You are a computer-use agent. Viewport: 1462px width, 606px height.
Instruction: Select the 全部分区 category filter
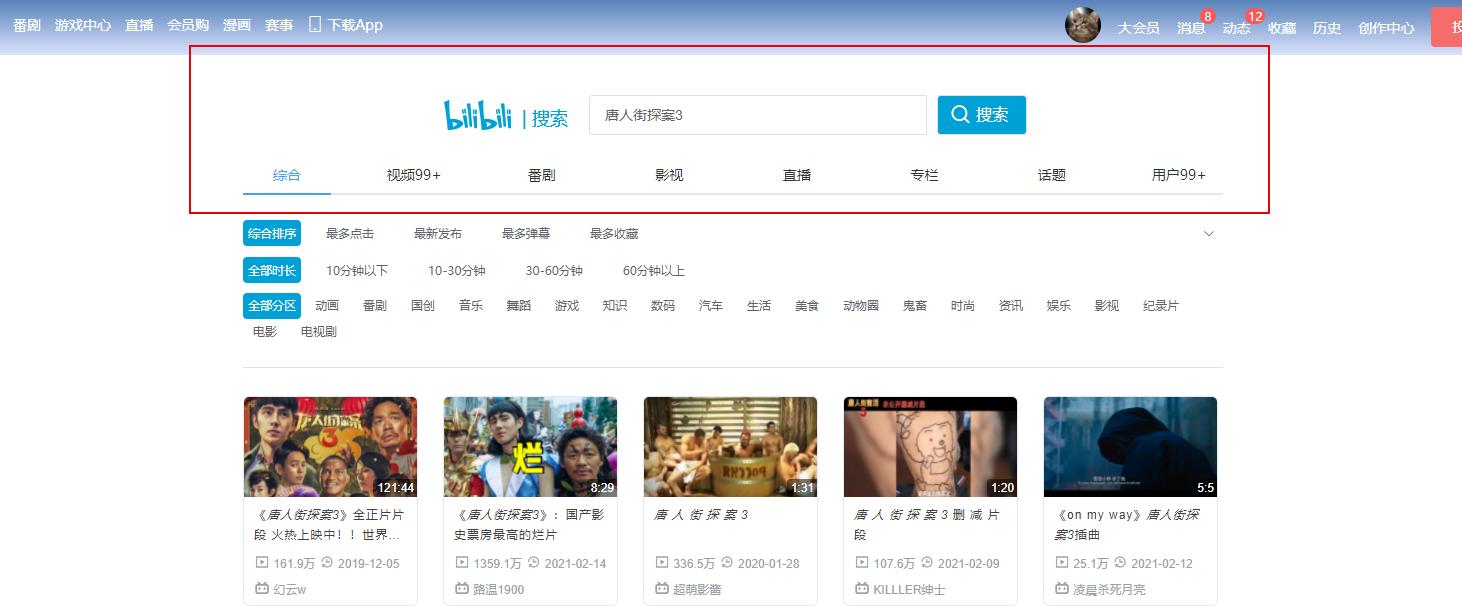tap(272, 306)
